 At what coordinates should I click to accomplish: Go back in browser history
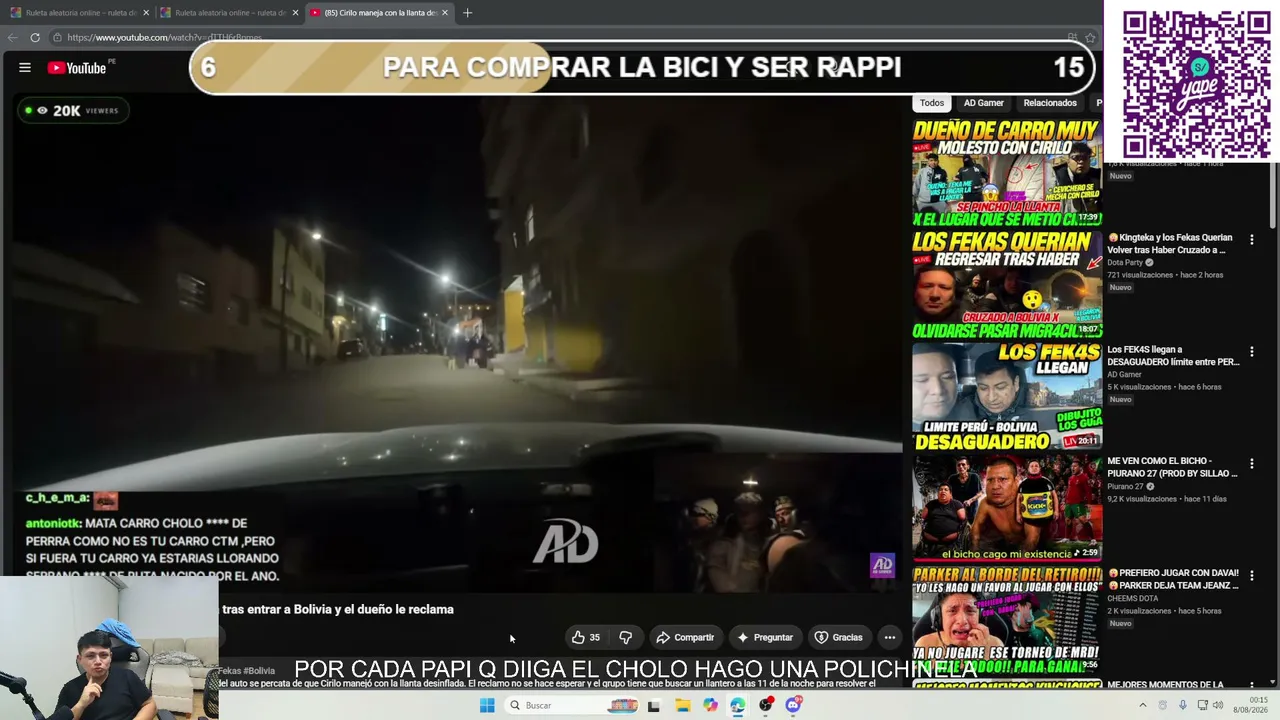coord(13,38)
